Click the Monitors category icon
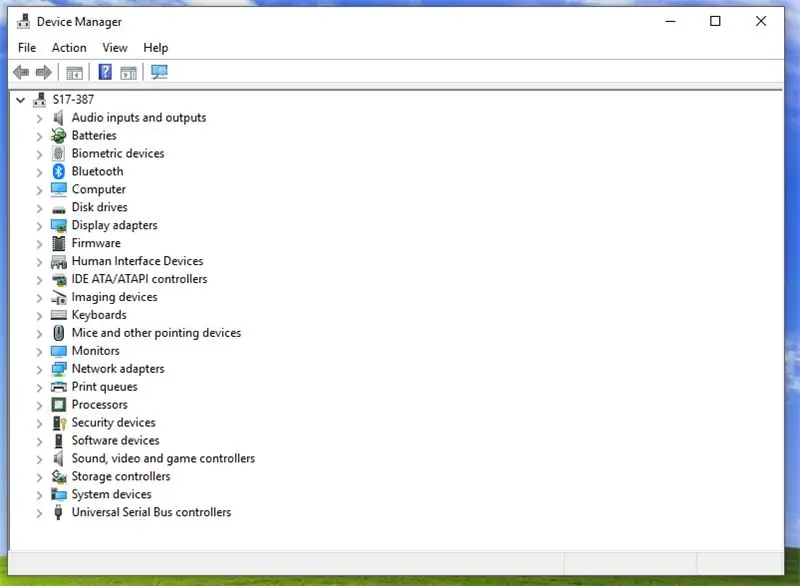The image size is (800, 586). tap(59, 351)
